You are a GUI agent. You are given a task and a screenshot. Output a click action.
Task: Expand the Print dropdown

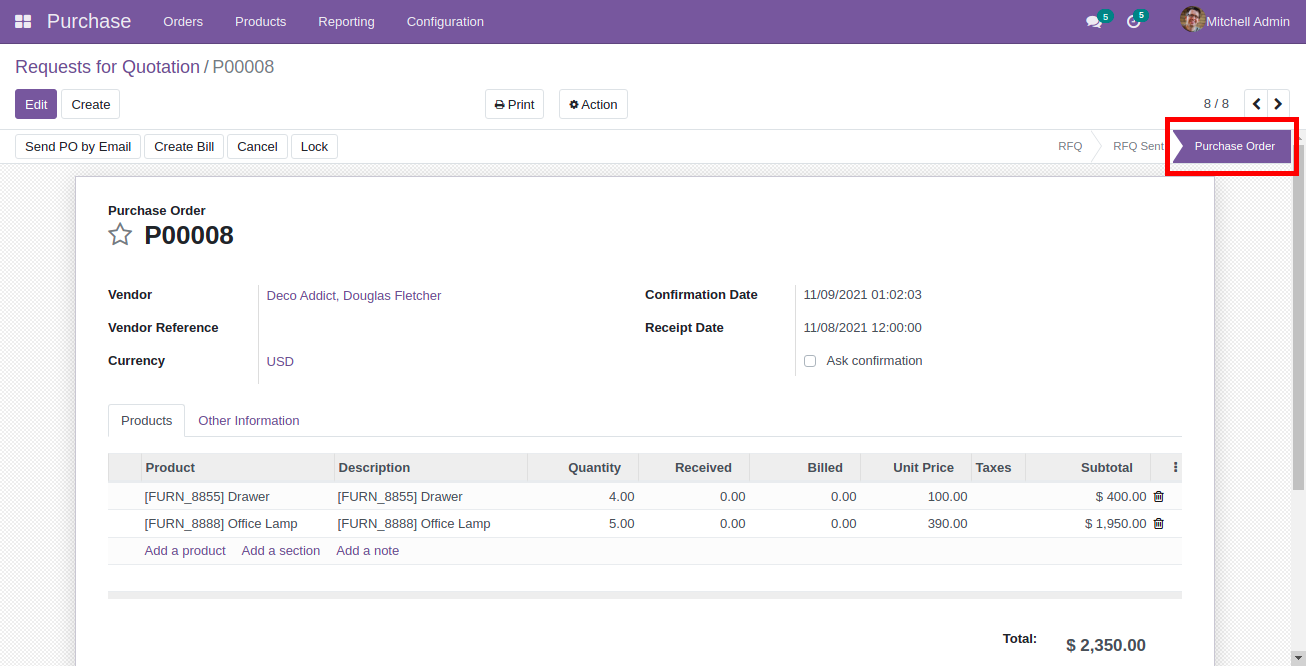coord(514,104)
